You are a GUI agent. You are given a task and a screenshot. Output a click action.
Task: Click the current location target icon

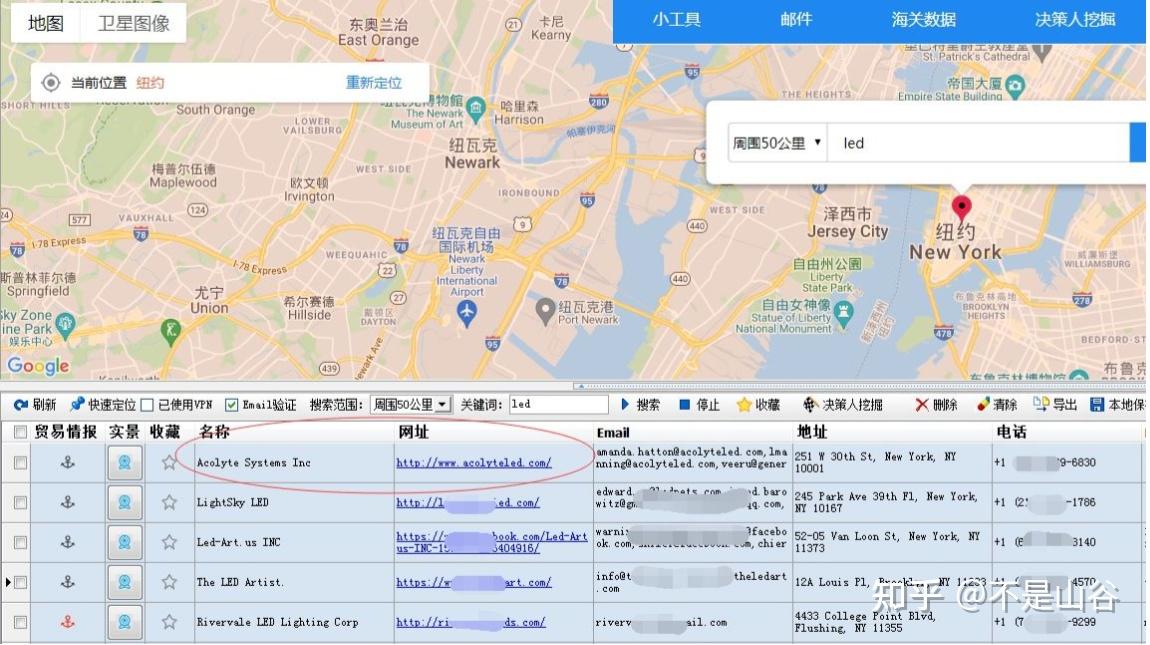51,83
